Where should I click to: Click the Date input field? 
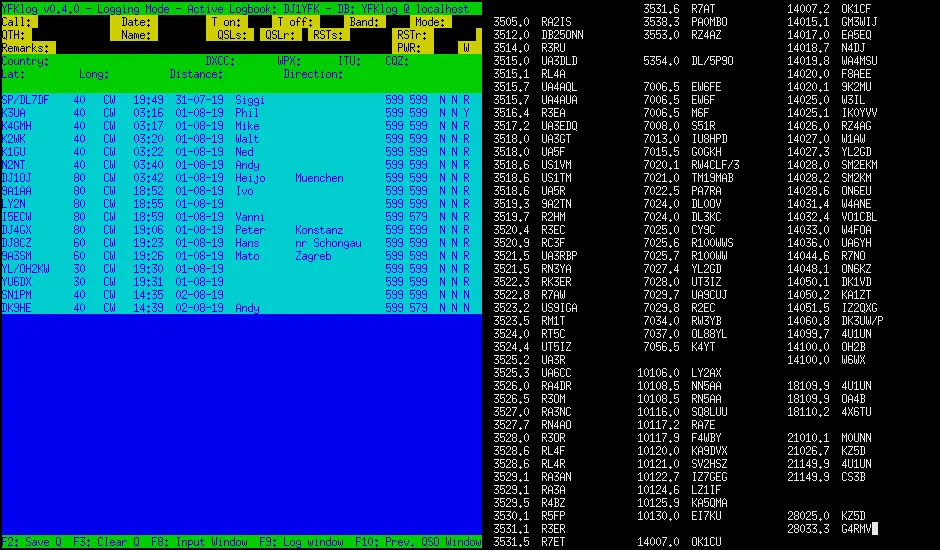click(182, 22)
